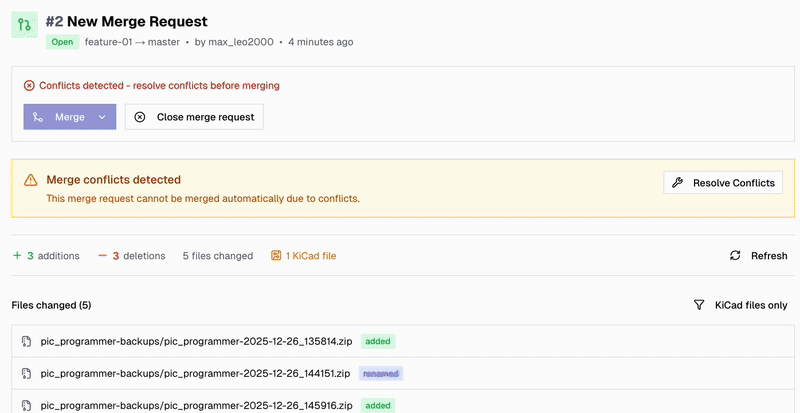This screenshot has width=800, height=413.
Task: Click file icon of pic_programmer-2025-12-26_144151.zip
Action: pyautogui.click(x=27, y=374)
